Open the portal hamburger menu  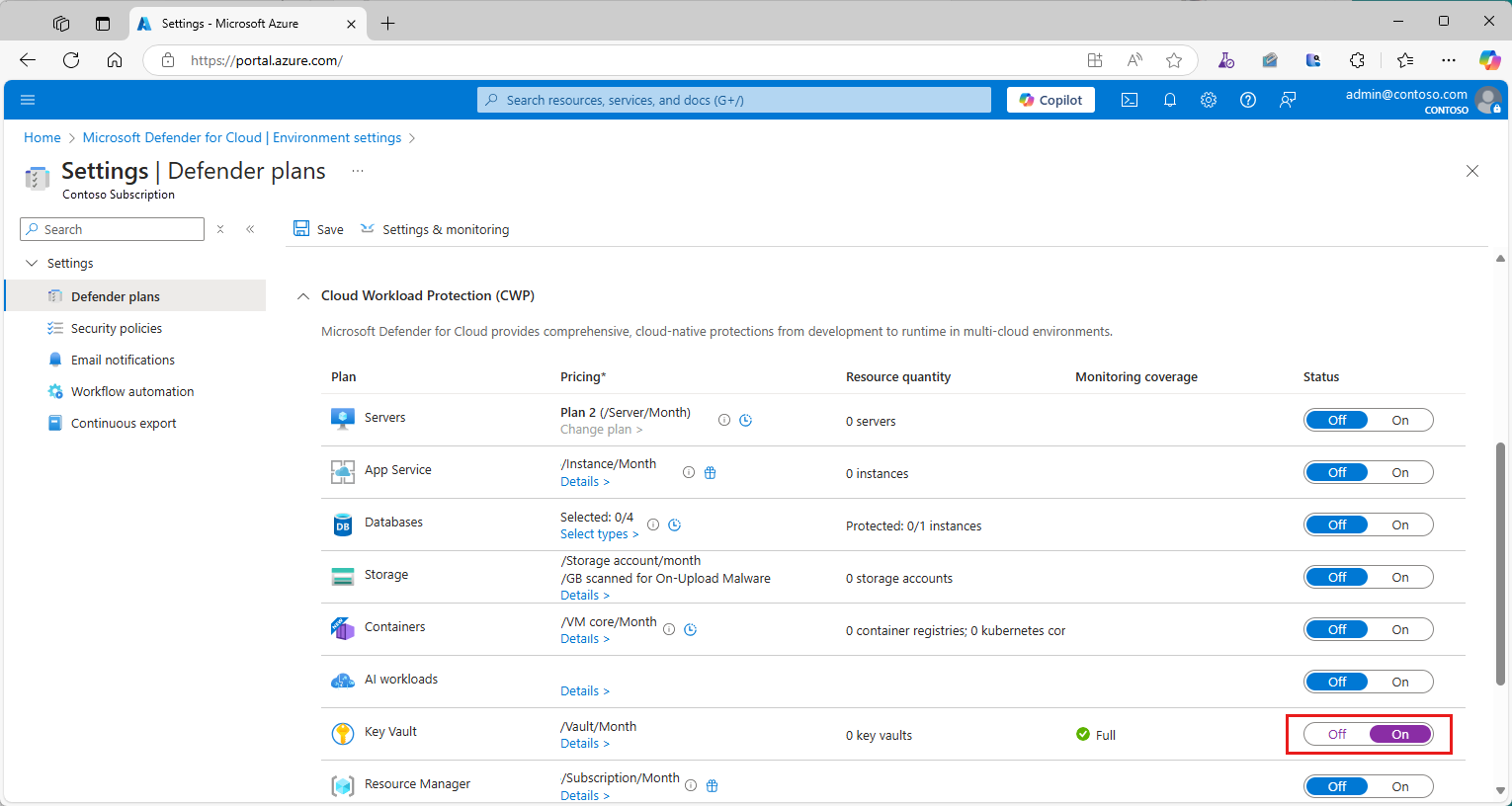point(28,100)
